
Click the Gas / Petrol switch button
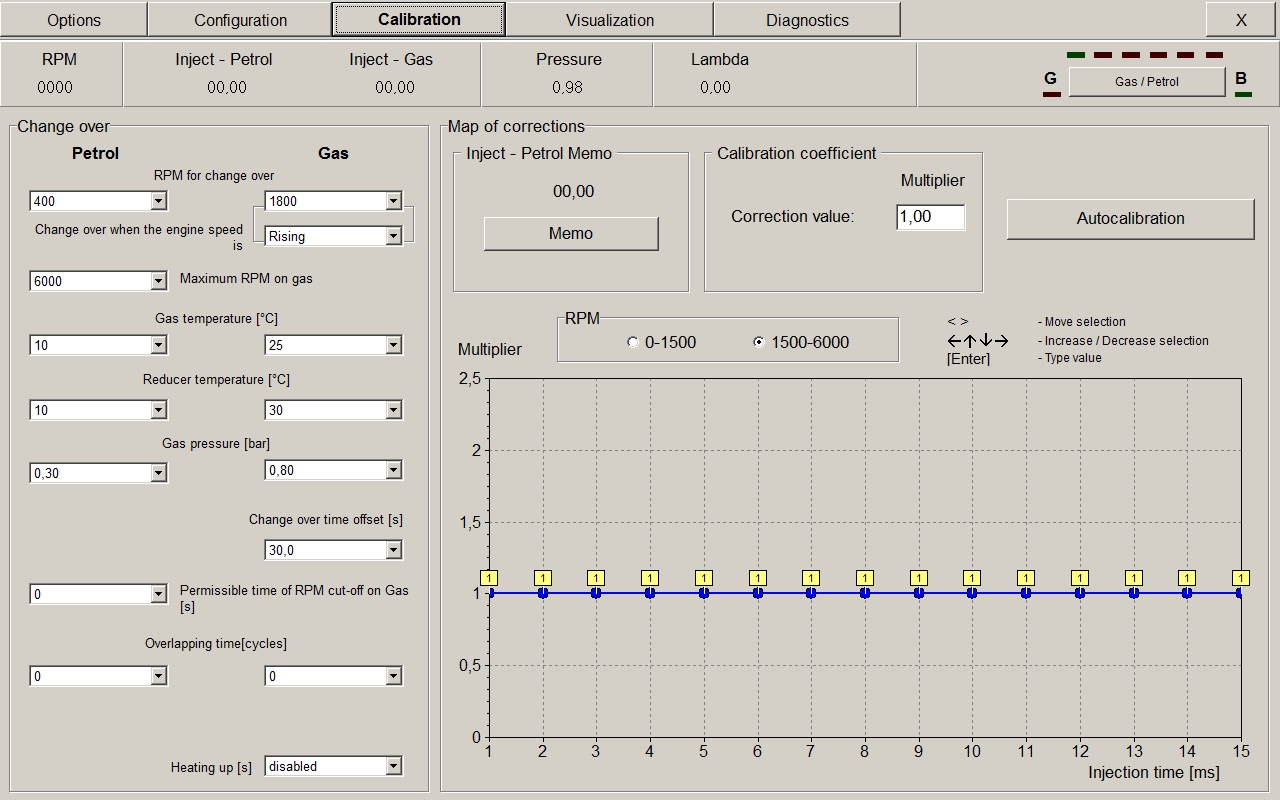point(1147,82)
